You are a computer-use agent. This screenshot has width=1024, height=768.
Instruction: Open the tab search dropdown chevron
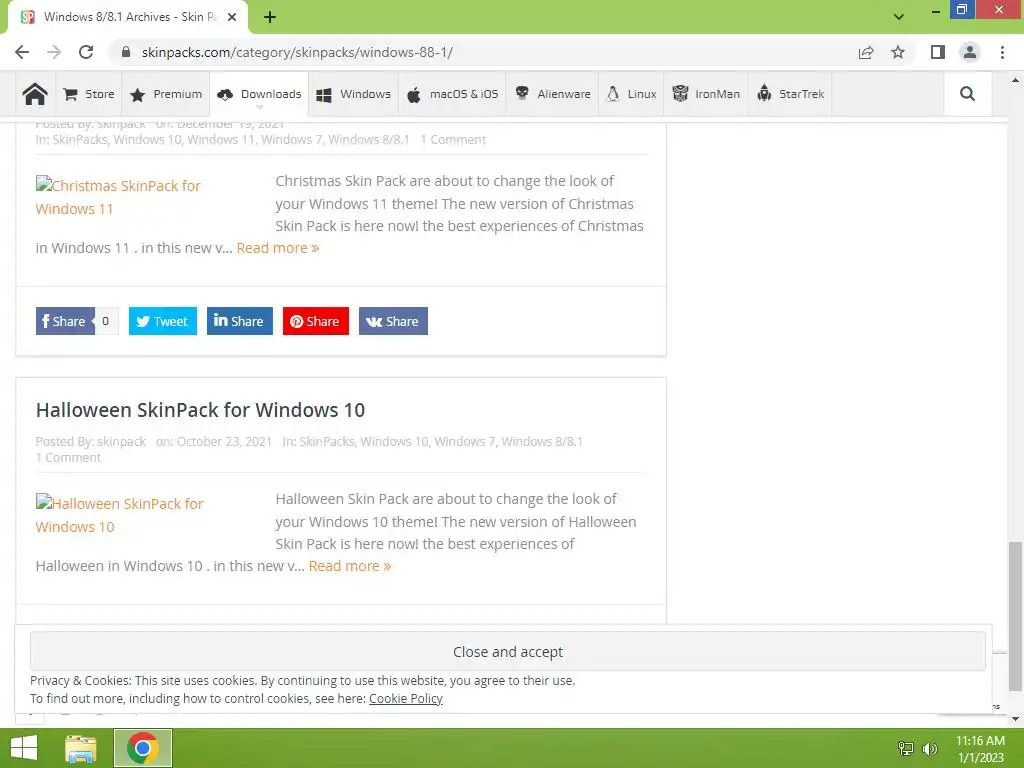pos(899,17)
